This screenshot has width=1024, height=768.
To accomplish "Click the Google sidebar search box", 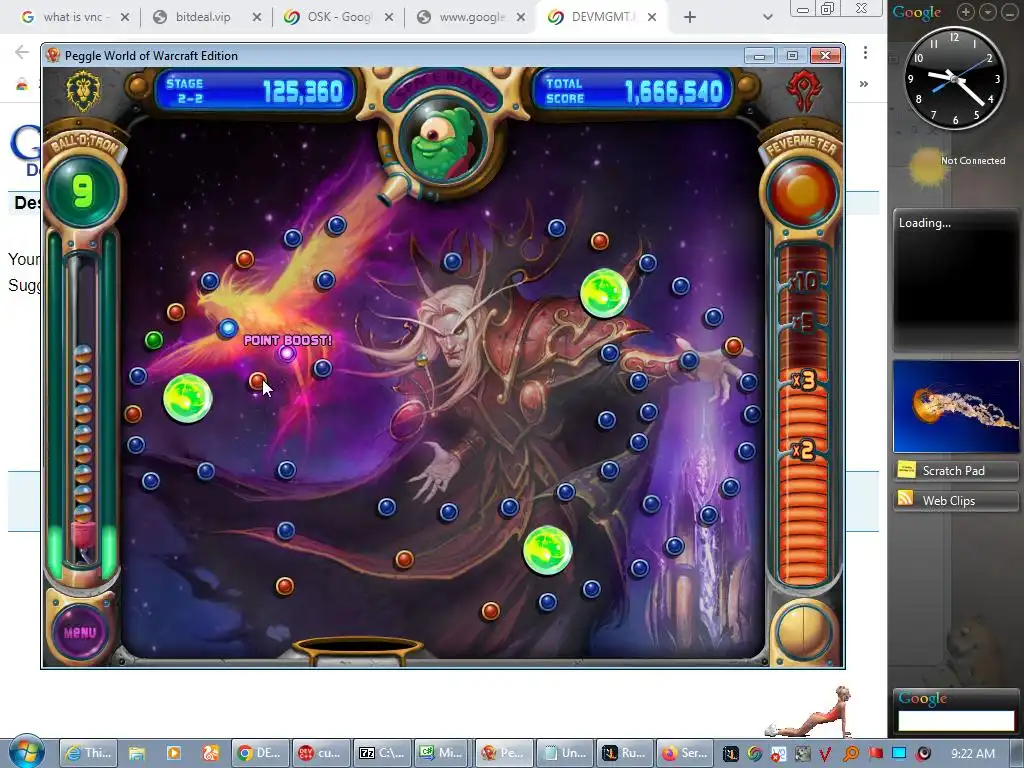I will click(x=956, y=721).
